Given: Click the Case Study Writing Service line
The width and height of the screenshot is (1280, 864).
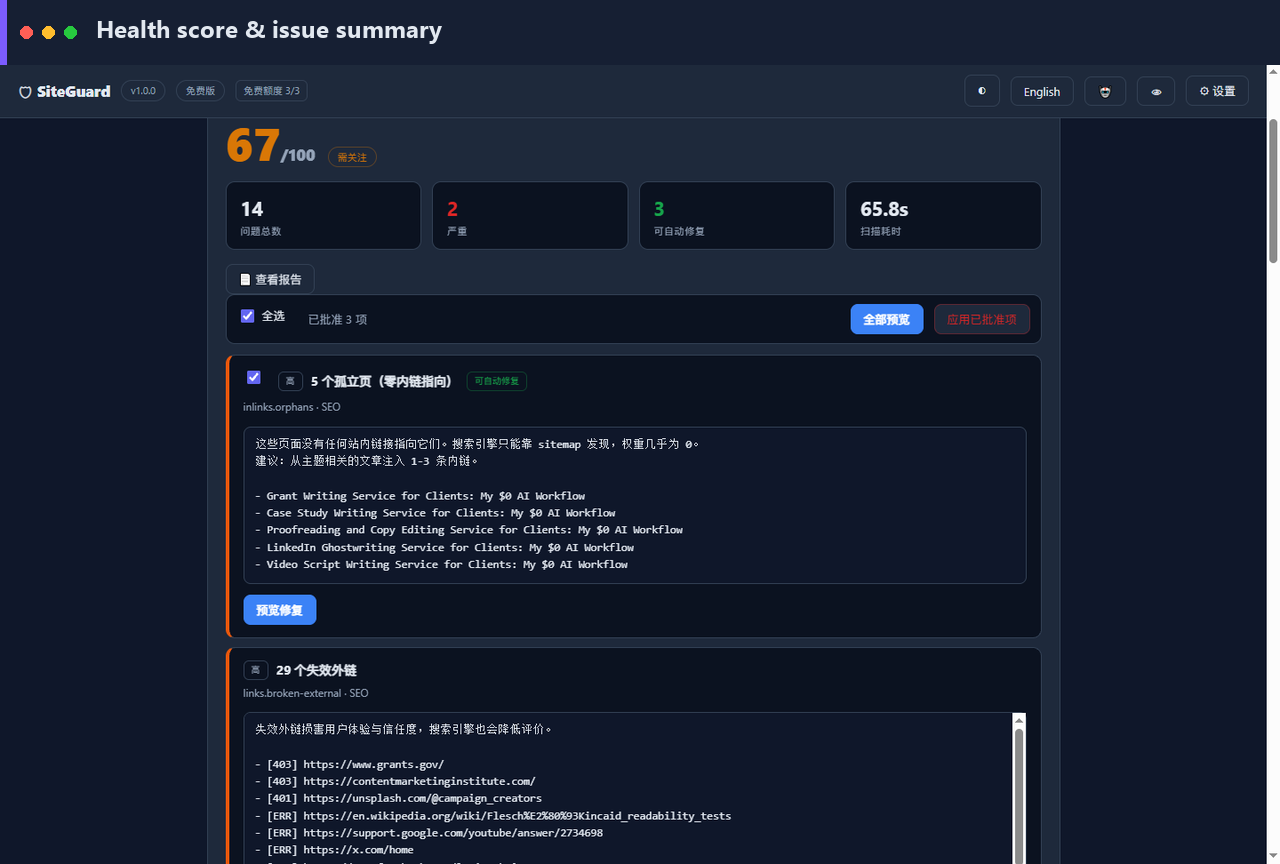Looking at the screenshot, I should [435, 513].
